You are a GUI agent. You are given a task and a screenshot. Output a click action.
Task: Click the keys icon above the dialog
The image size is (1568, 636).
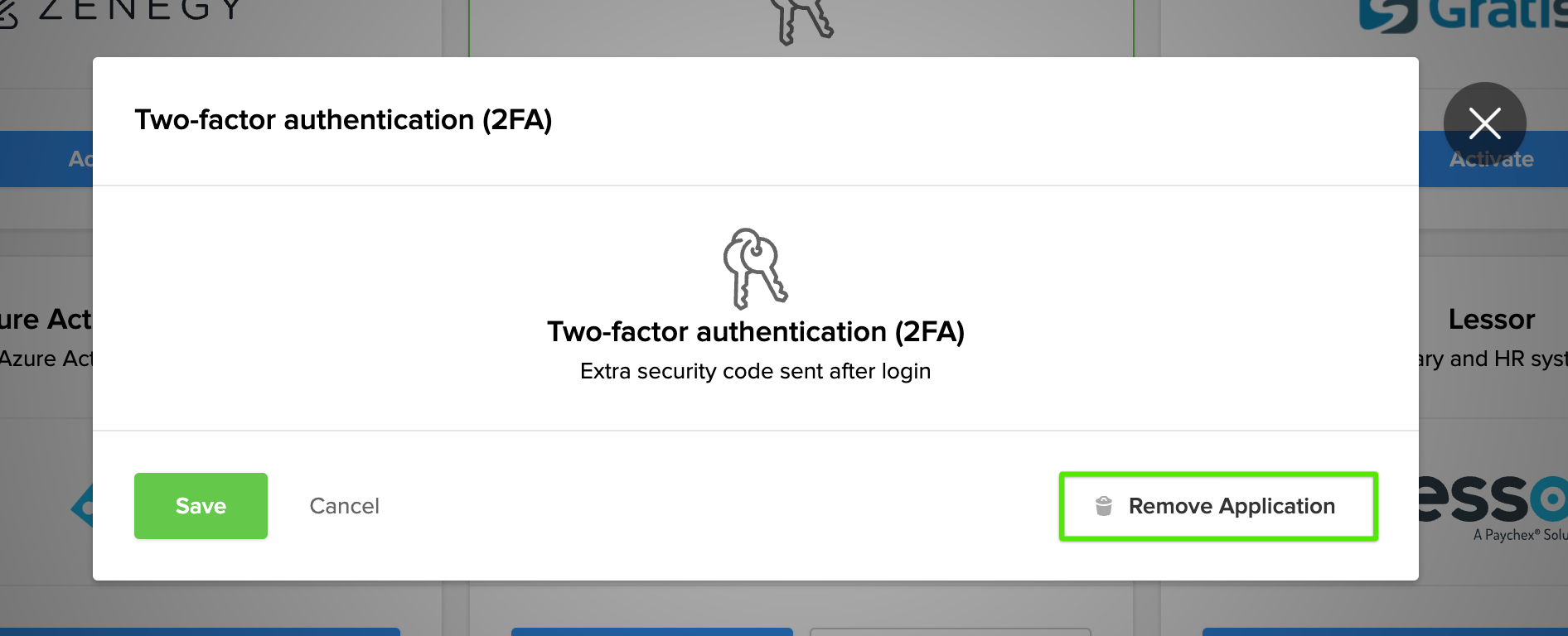(x=800, y=21)
